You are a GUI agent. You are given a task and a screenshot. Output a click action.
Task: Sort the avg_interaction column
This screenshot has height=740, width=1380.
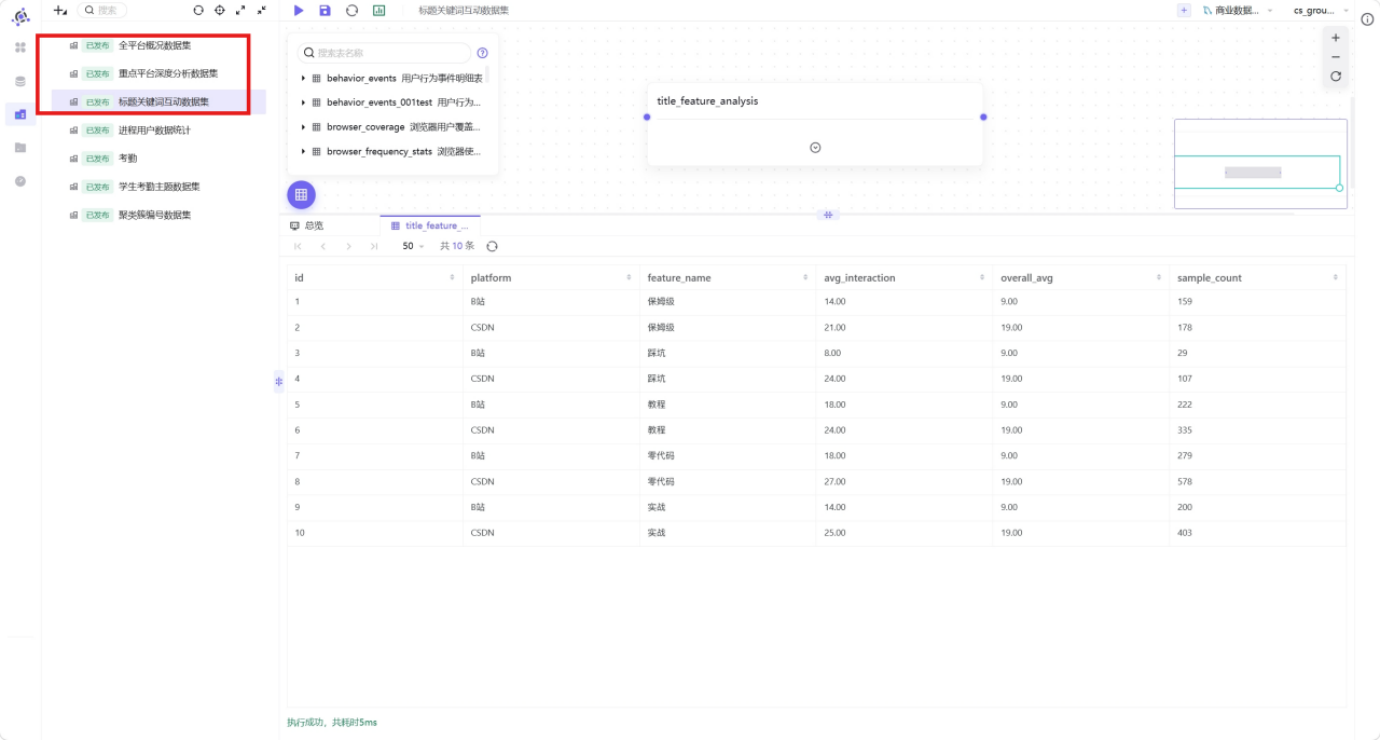pyautogui.click(x=982, y=277)
